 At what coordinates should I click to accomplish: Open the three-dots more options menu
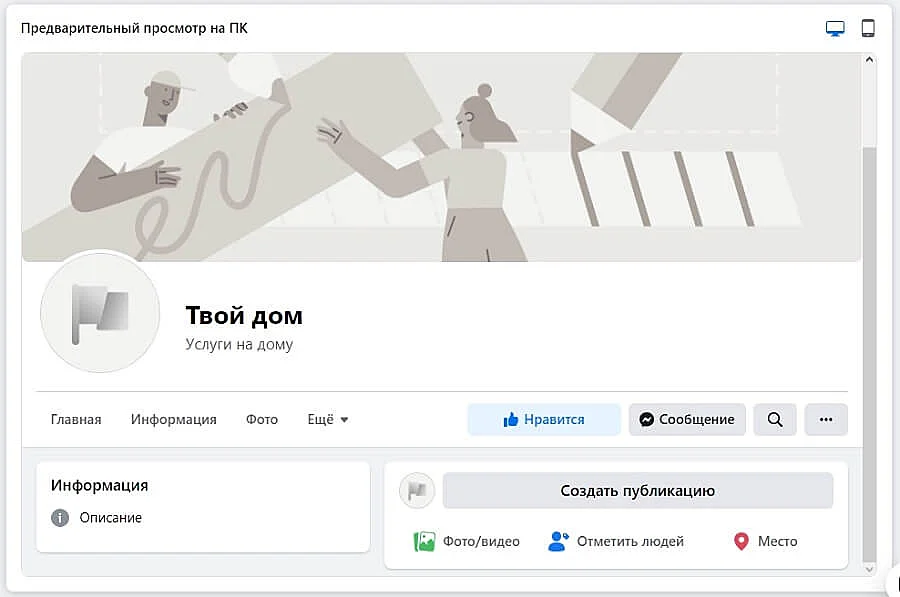pos(826,420)
